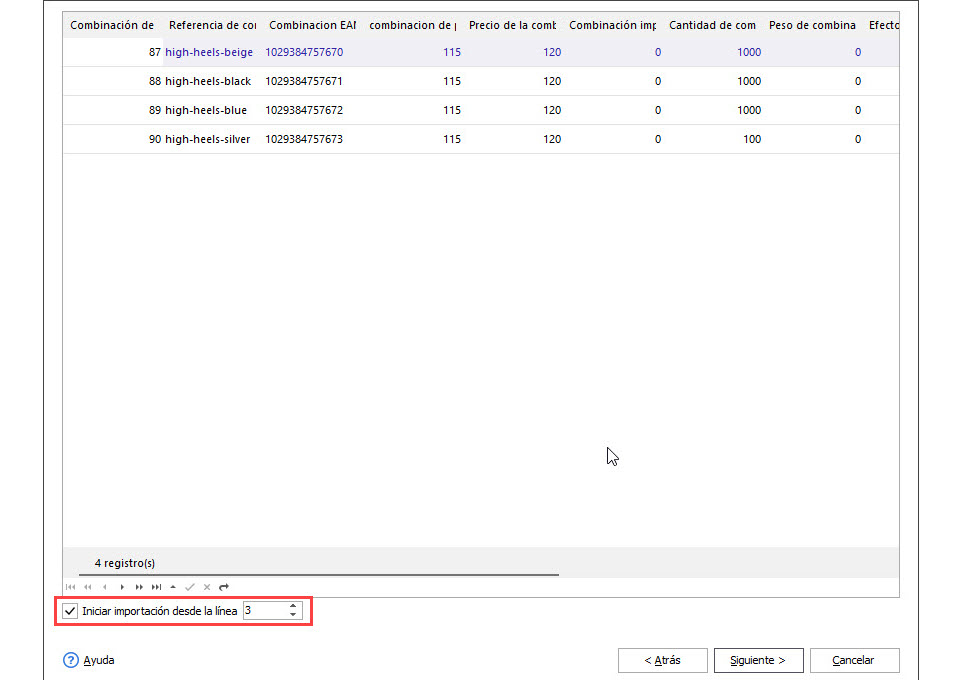
Task: Click the Precio de la comb column header
Action: (513, 25)
